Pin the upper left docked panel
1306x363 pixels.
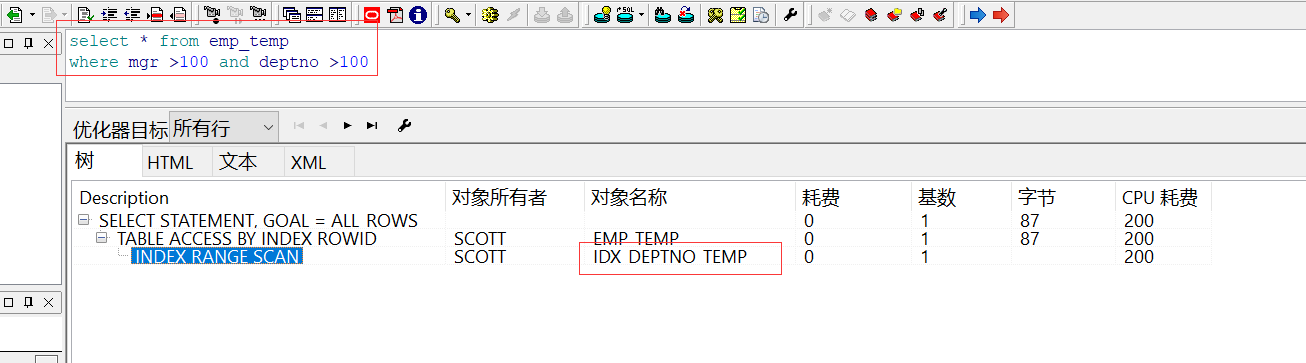click(27, 43)
